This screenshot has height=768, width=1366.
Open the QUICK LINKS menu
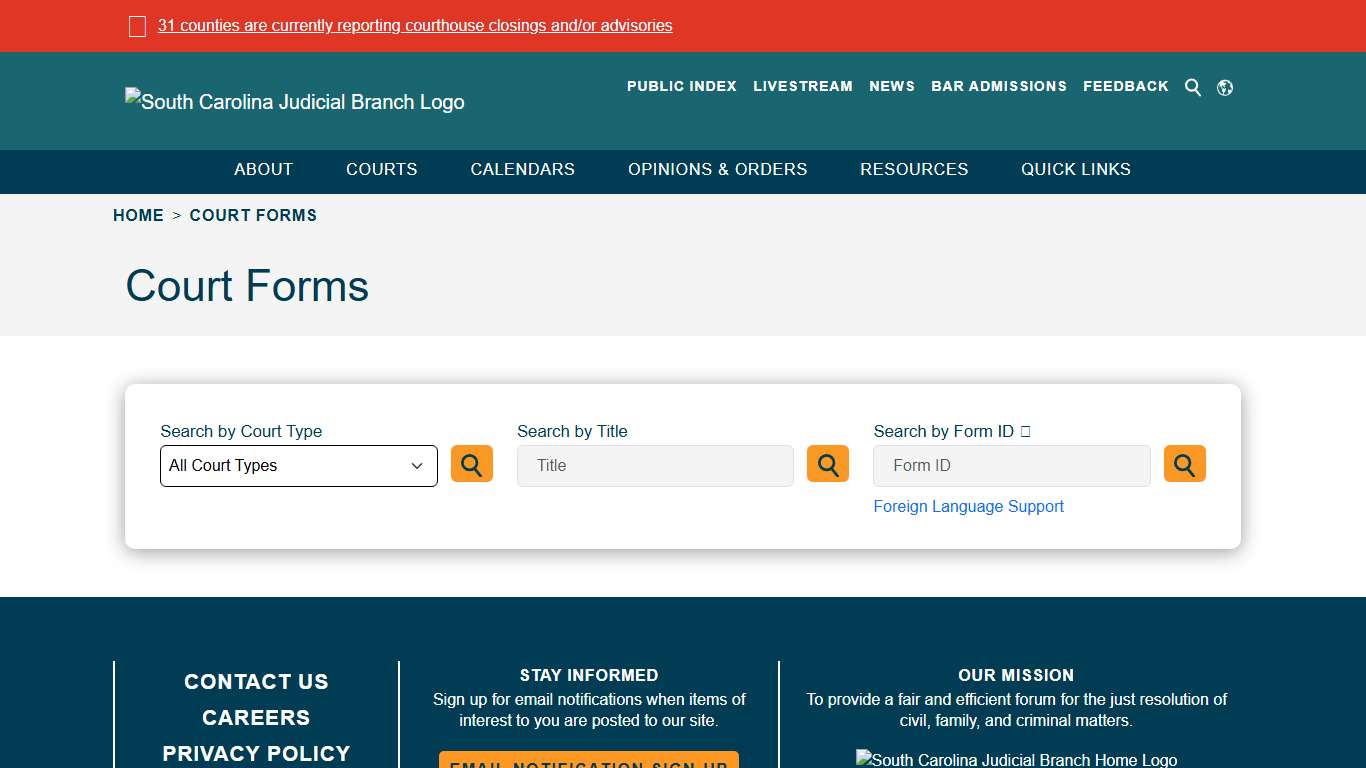[1075, 170]
